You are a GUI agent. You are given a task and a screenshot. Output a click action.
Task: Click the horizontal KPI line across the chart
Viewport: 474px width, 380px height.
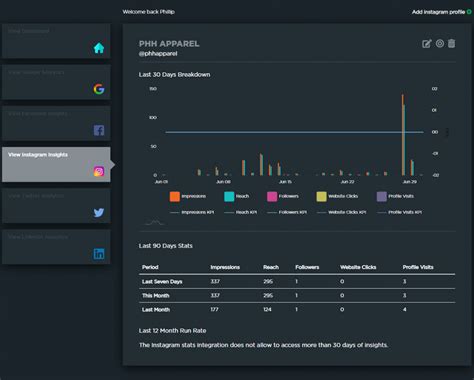pos(294,132)
